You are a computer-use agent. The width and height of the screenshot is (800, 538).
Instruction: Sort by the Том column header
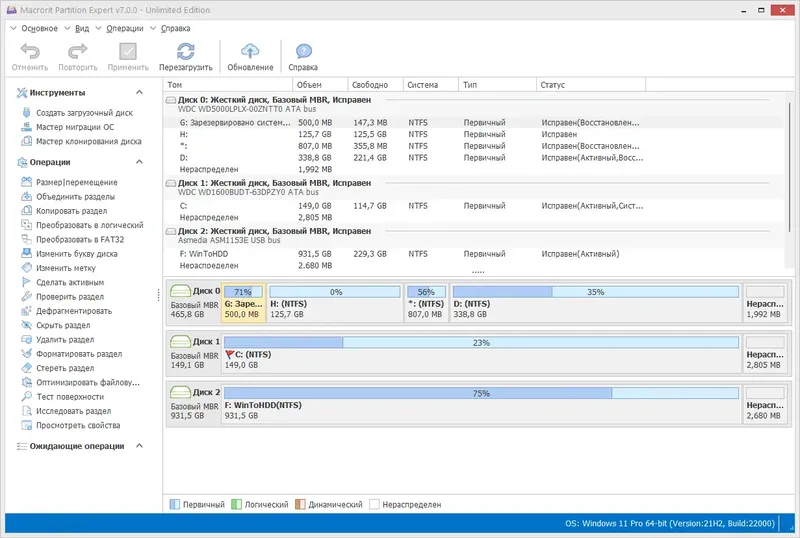point(228,85)
